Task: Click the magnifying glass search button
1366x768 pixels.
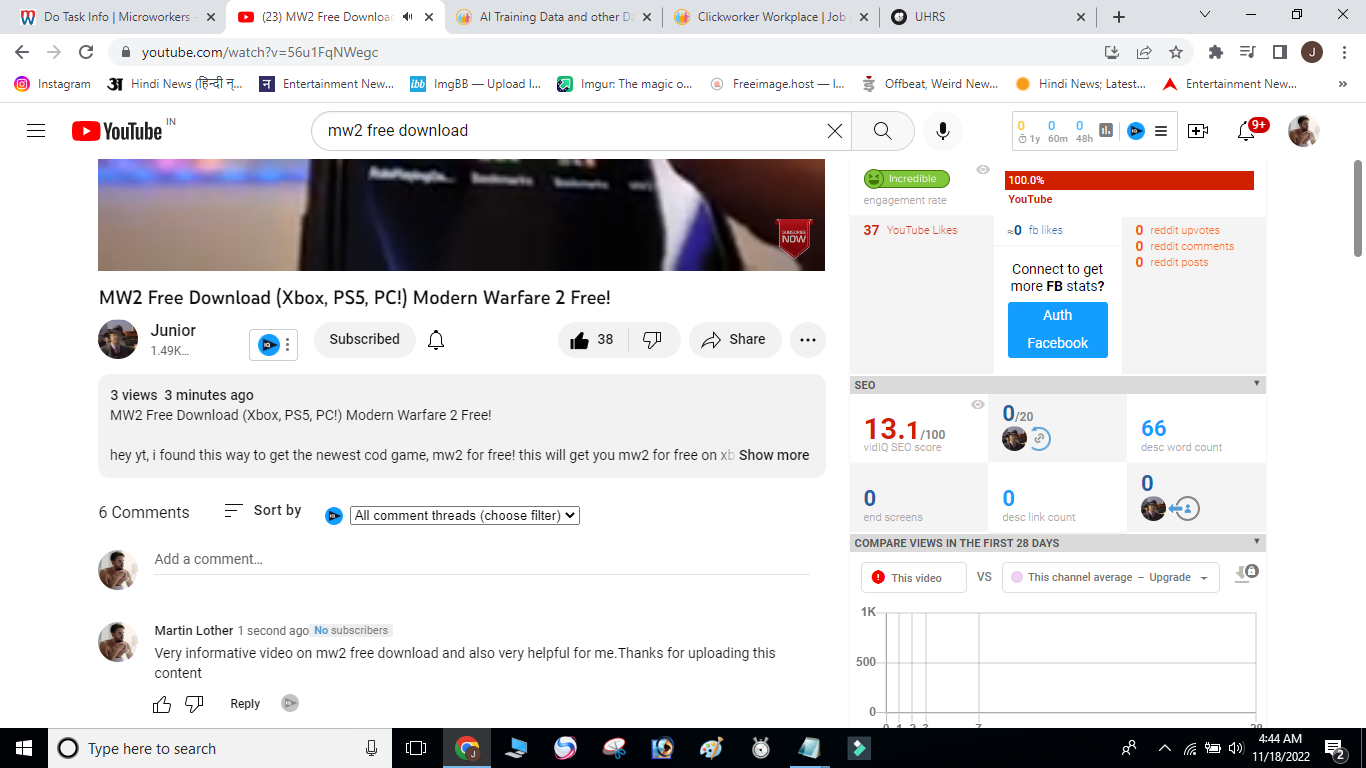Action: pyautogui.click(x=882, y=131)
